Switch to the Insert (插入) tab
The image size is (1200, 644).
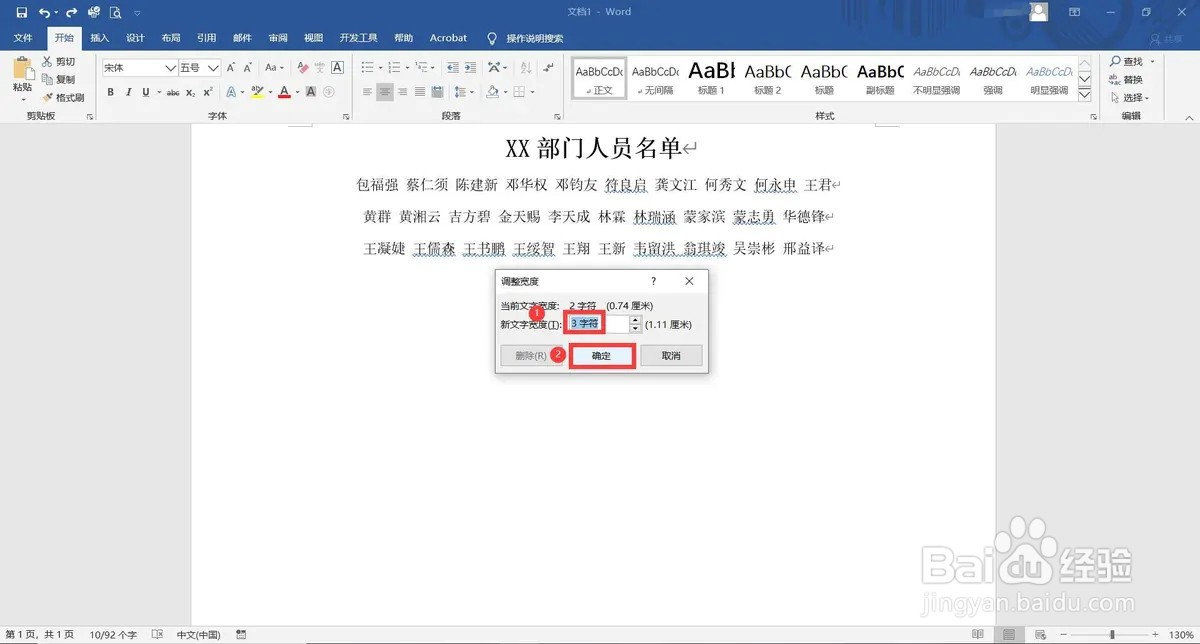(x=99, y=38)
